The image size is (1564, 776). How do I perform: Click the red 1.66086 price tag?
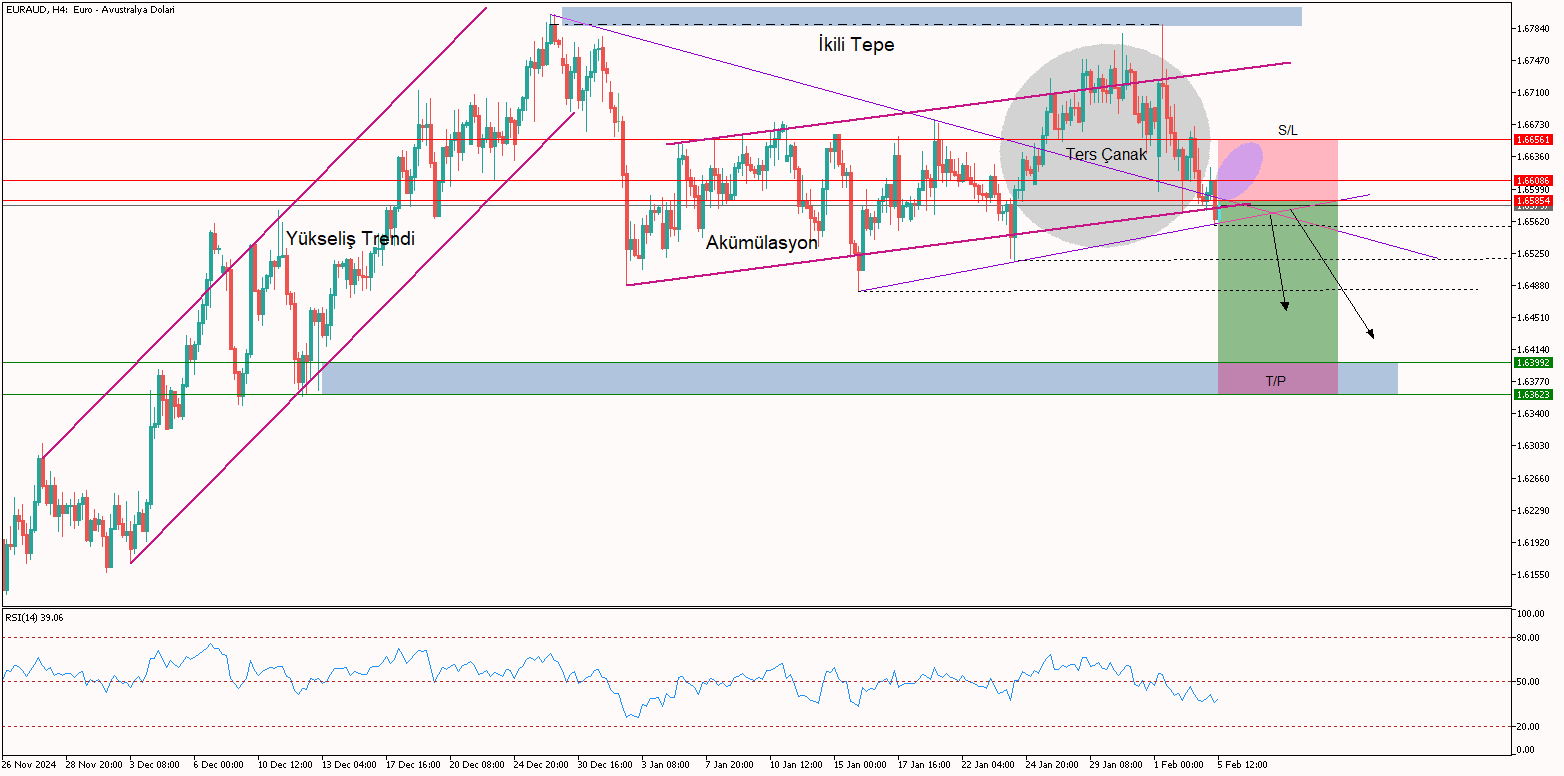coord(1533,181)
